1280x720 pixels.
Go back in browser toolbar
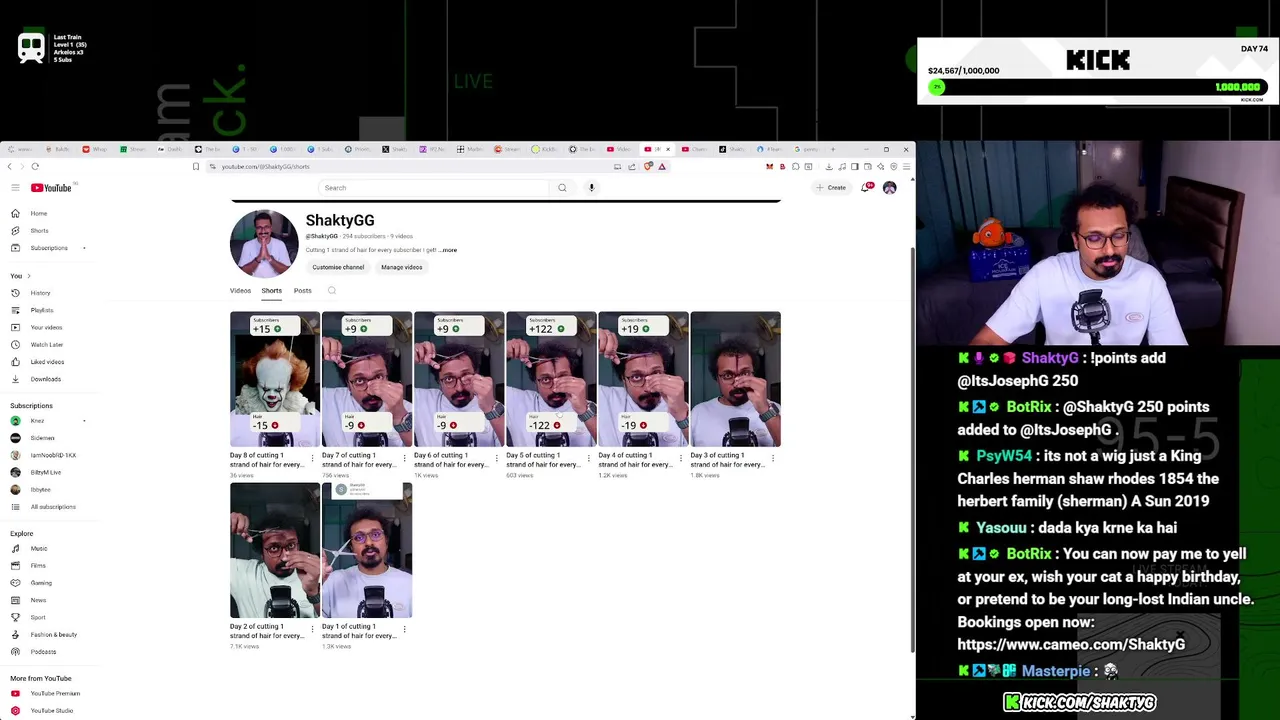pyautogui.click(x=9, y=167)
